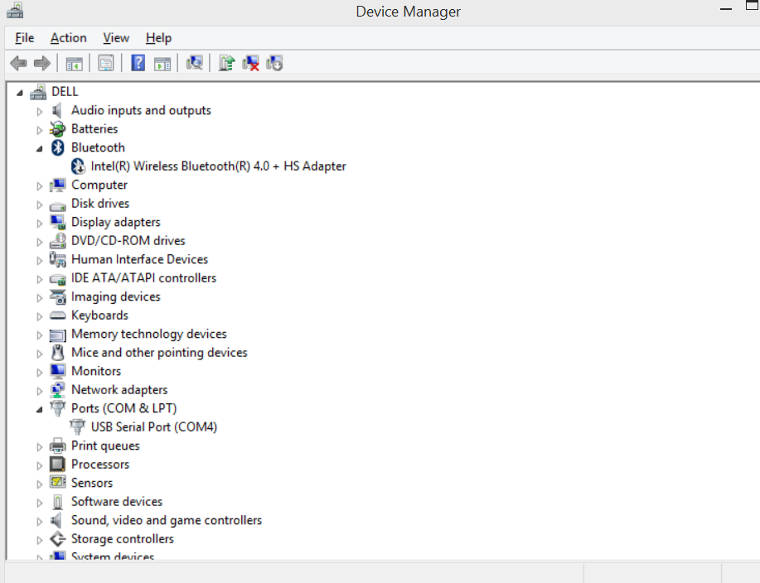
Task: Select the IDE ATA/ATAPI controllers label
Action: click(143, 278)
